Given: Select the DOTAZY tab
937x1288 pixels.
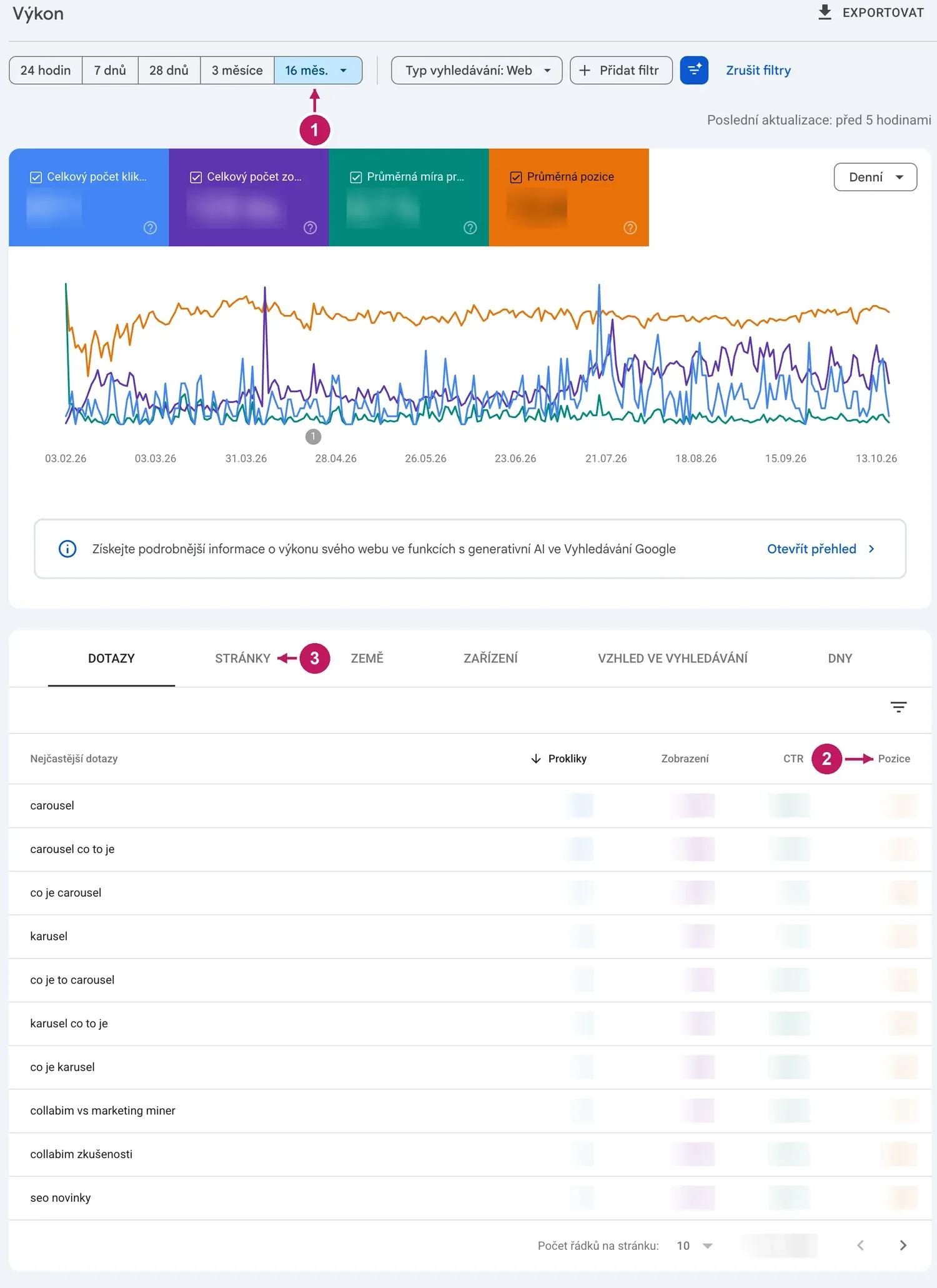Looking at the screenshot, I should [x=111, y=658].
